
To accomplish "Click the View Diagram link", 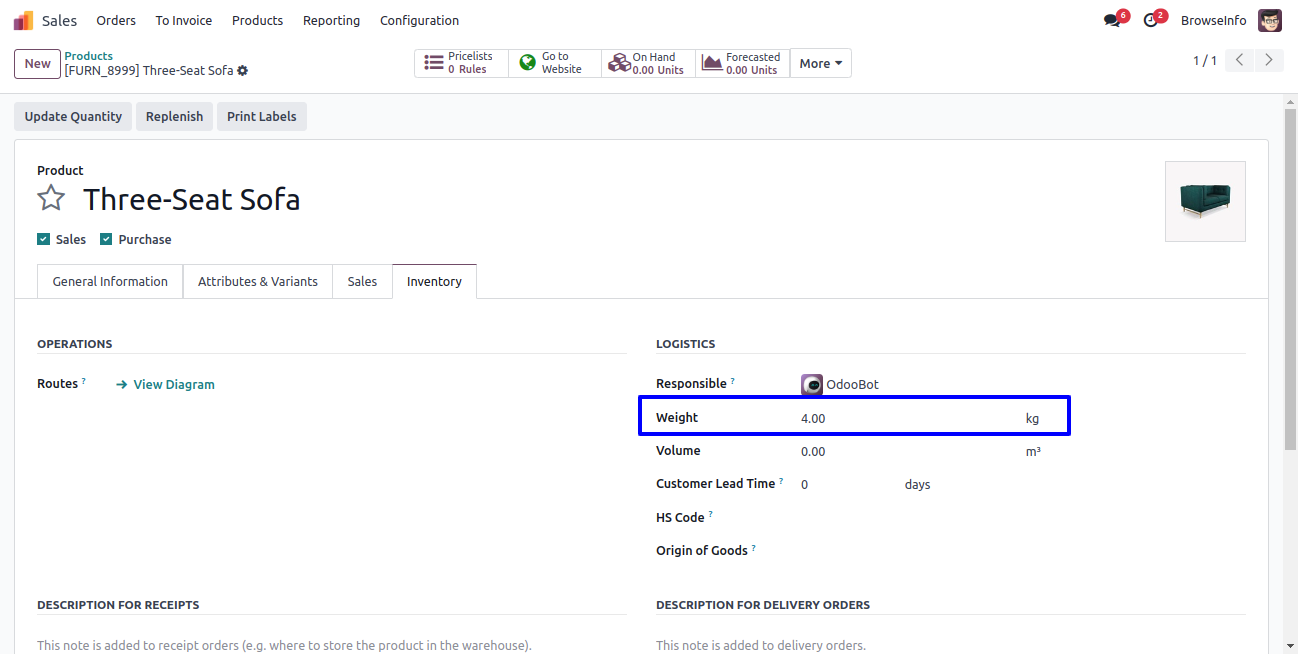I will coord(165,384).
